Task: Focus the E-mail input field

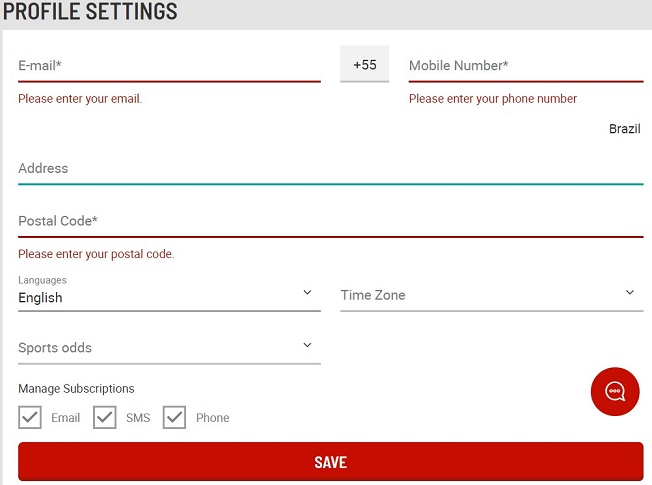Action: (169, 65)
